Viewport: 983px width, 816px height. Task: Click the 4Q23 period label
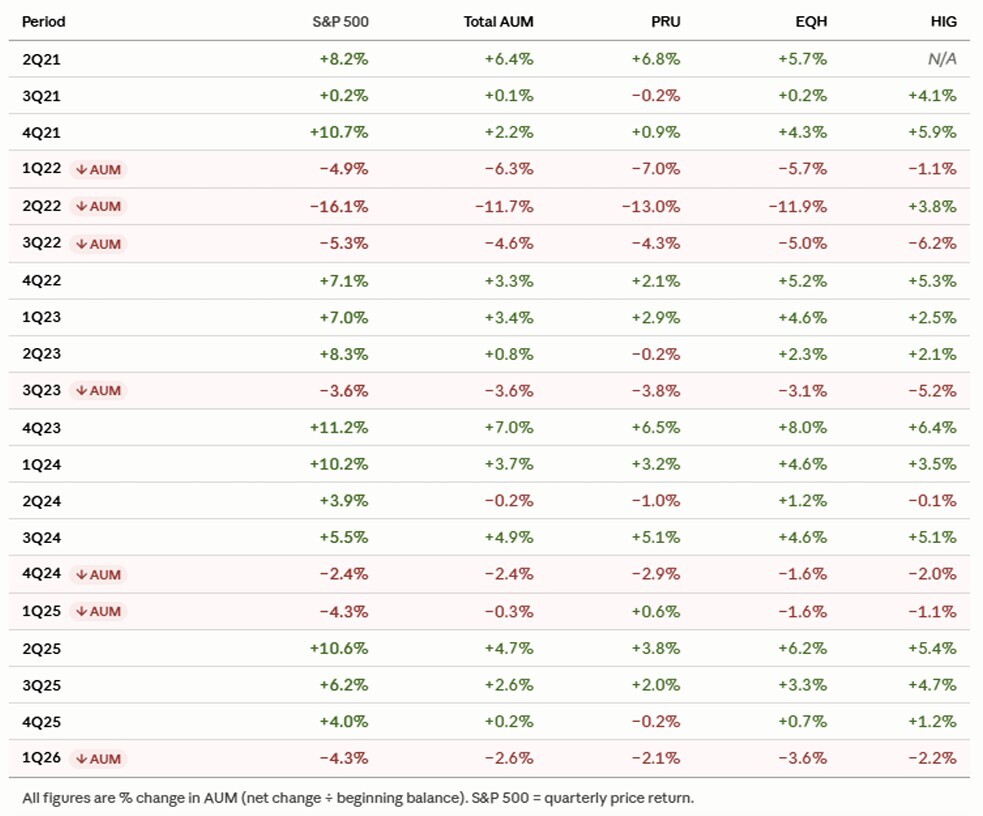click(x=41, y=428)
